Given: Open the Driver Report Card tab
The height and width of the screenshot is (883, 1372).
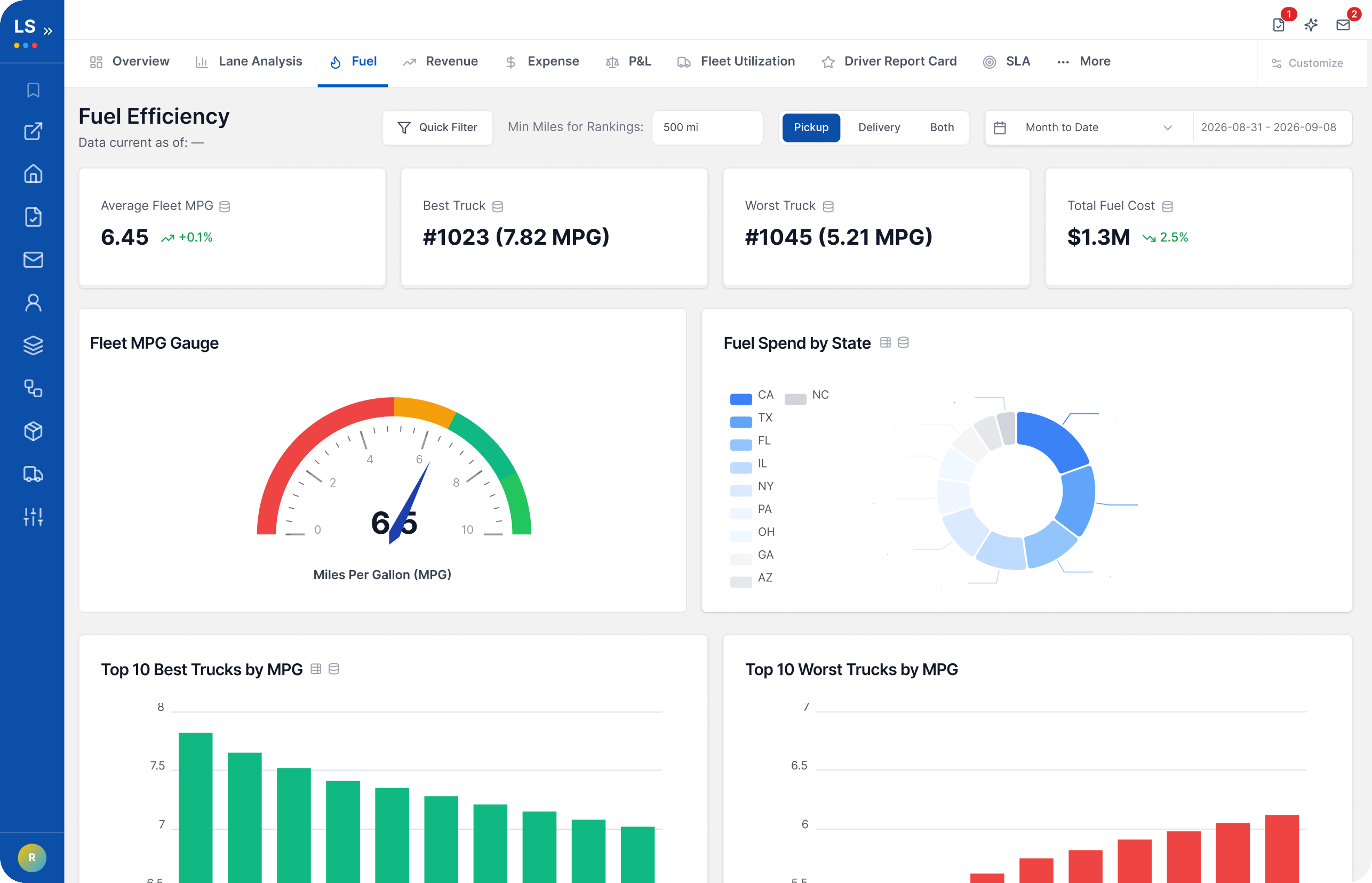Looking at the screenshot, I should click(889, 61).
